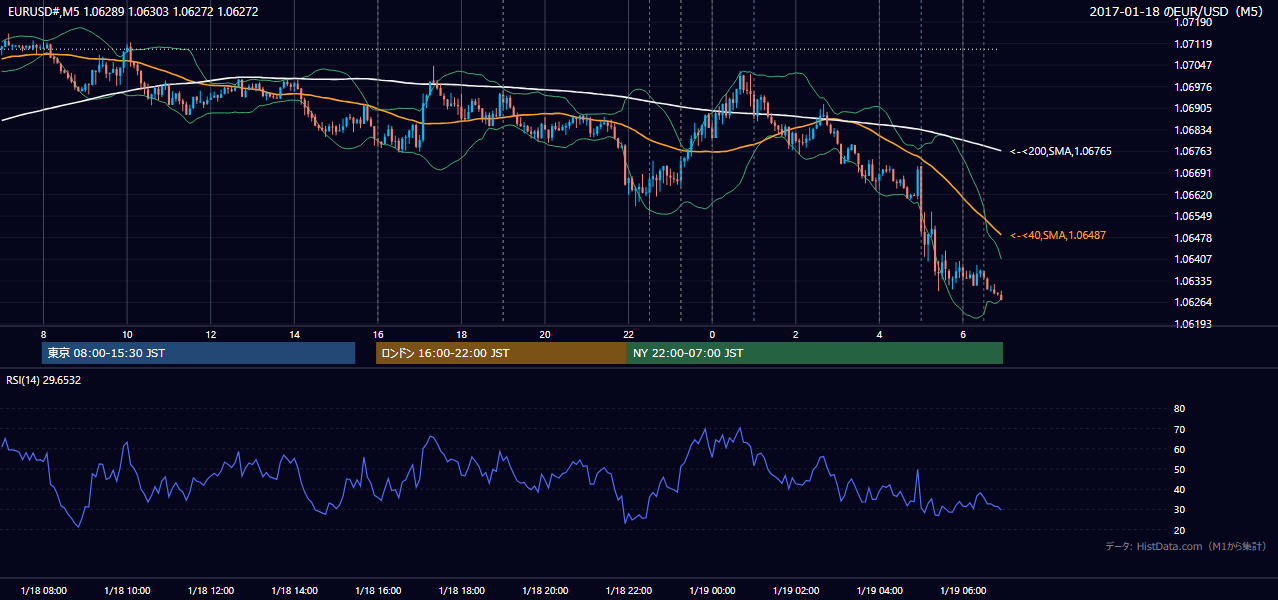1278x600 pixels.
Task: Click hour label 0 under price chart
Action: [712, 334]
